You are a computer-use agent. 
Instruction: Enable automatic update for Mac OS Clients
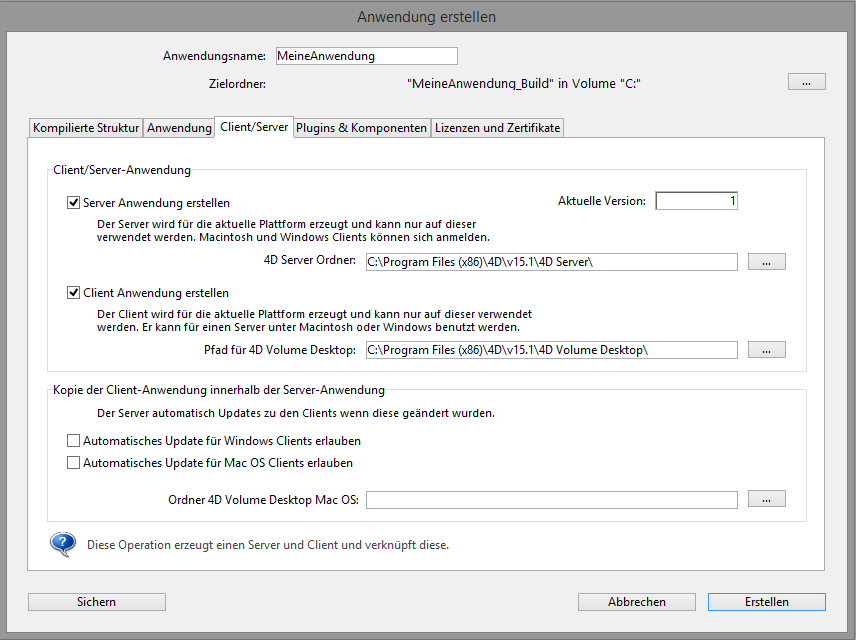[x=73, y=463]
